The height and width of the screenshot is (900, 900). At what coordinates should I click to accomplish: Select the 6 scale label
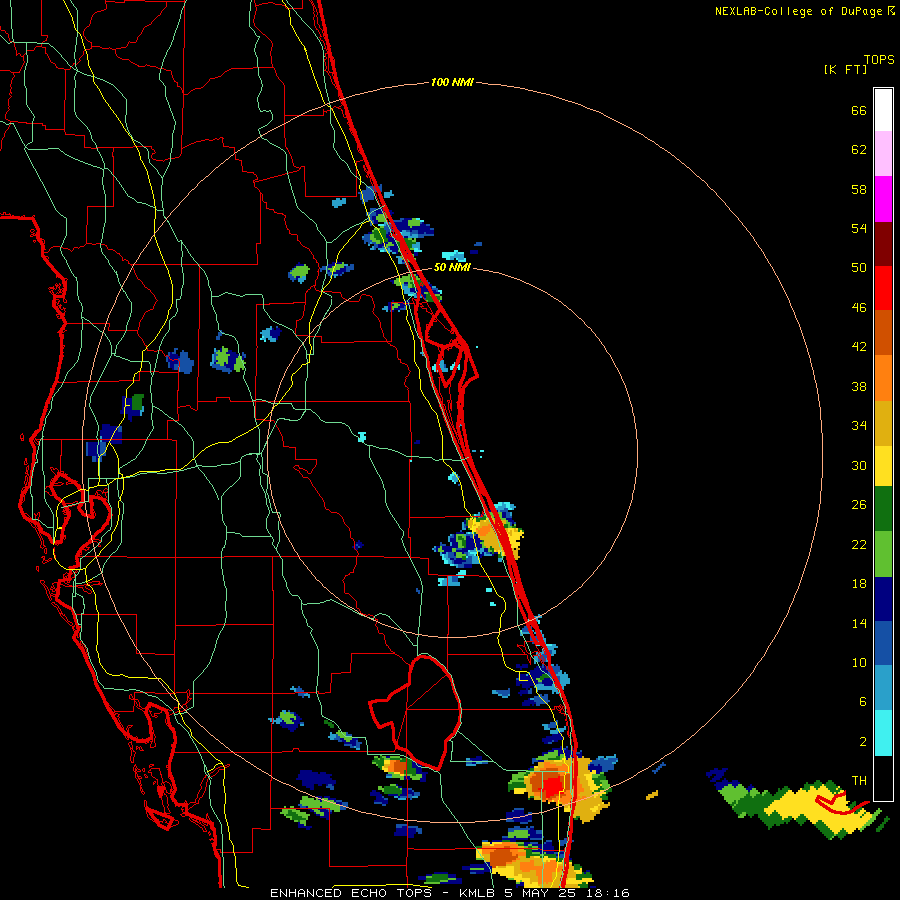coord(863,702)
